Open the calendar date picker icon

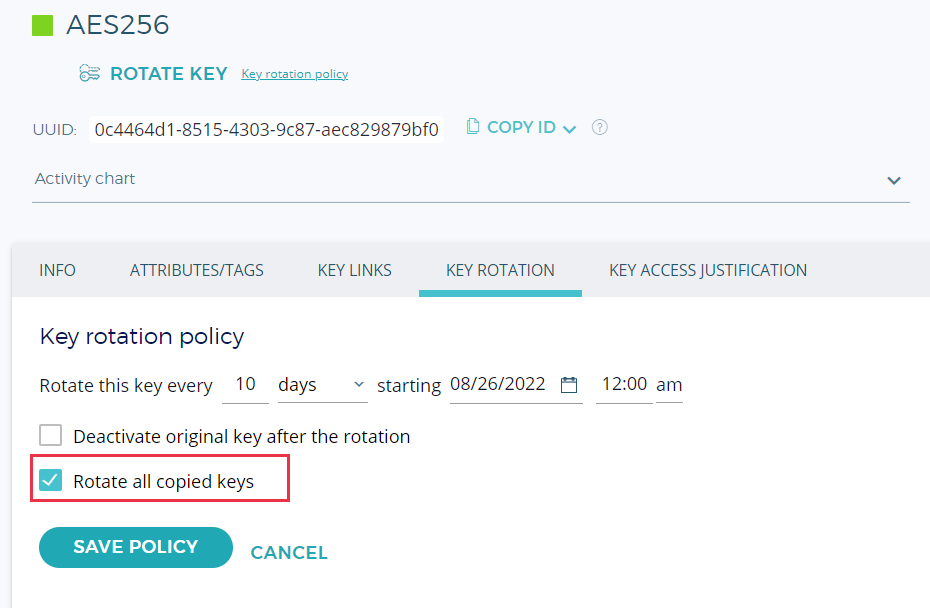(569, 385)
